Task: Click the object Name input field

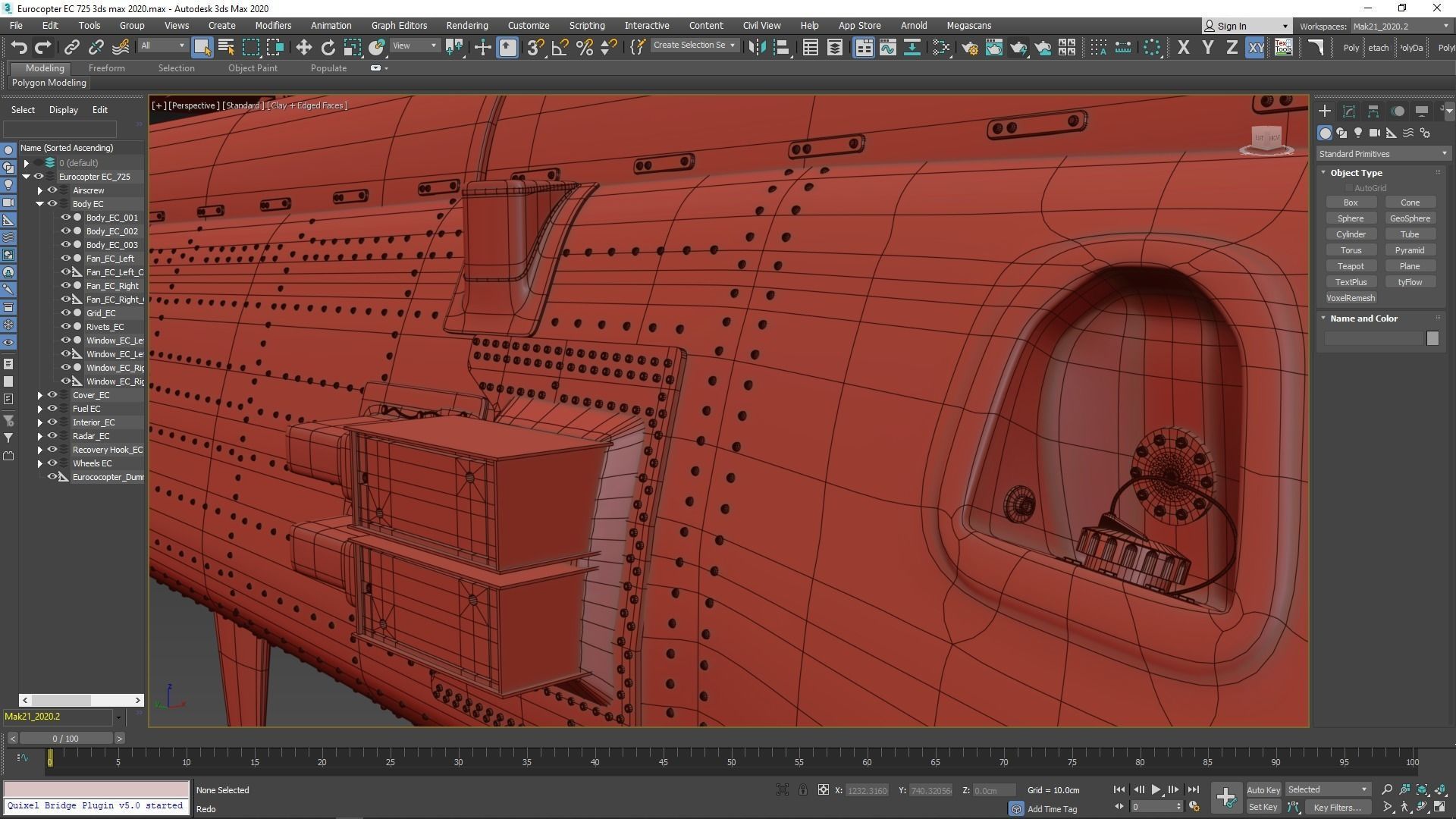Action: (1374, 338)
